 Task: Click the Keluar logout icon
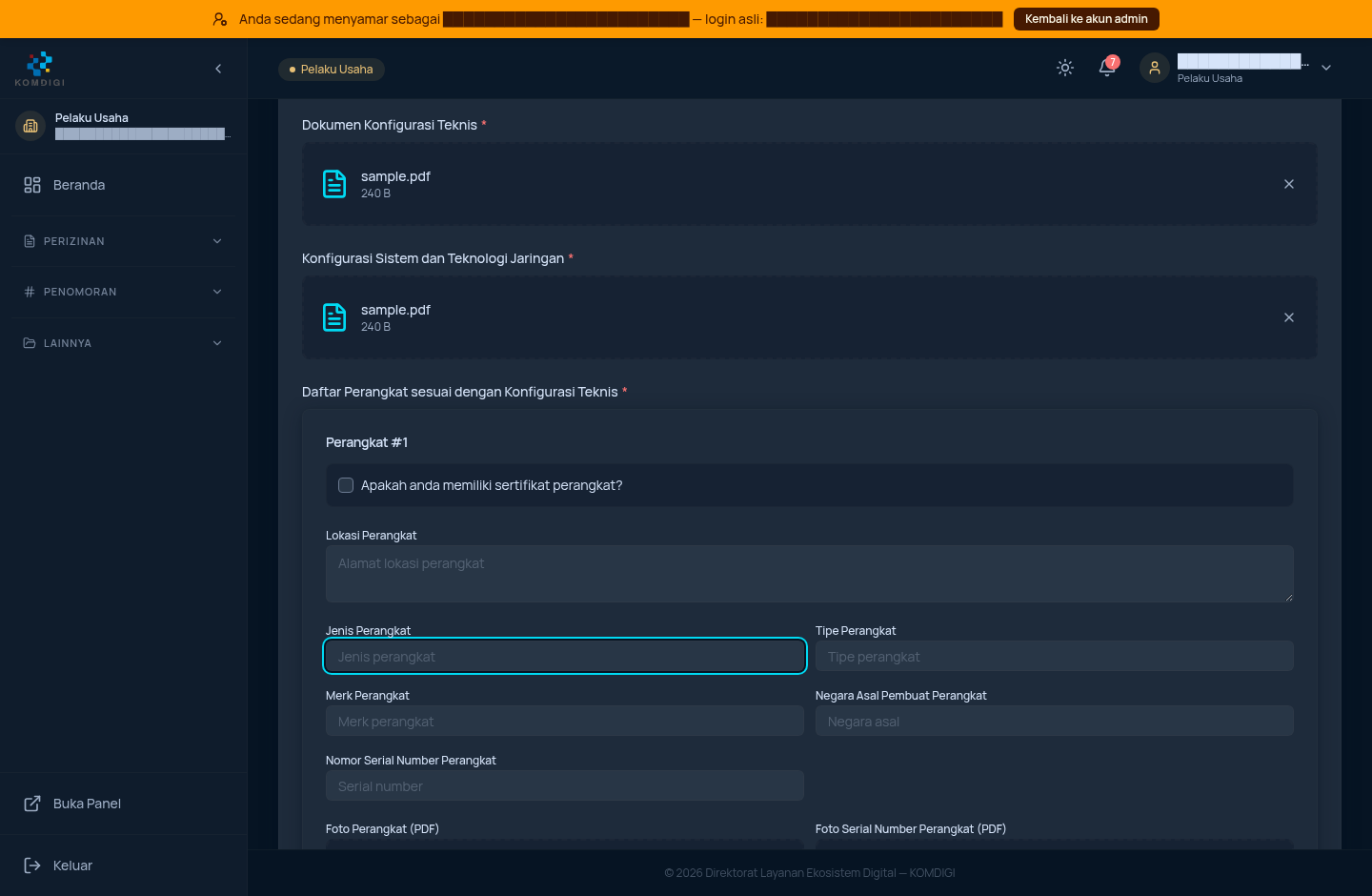click(32, 865)
